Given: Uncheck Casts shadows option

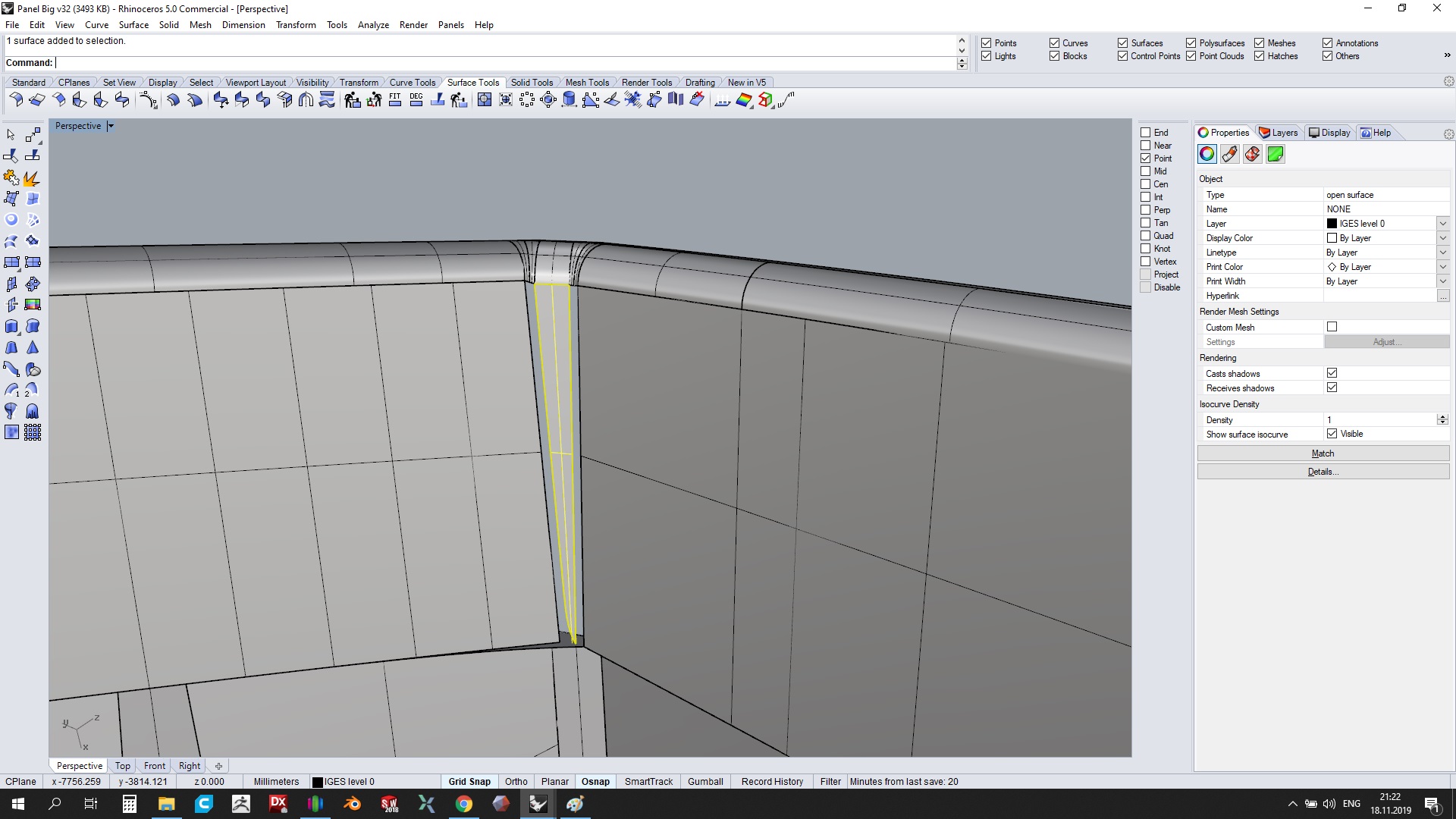Looking at the screenshot, I should [1332, 373].
